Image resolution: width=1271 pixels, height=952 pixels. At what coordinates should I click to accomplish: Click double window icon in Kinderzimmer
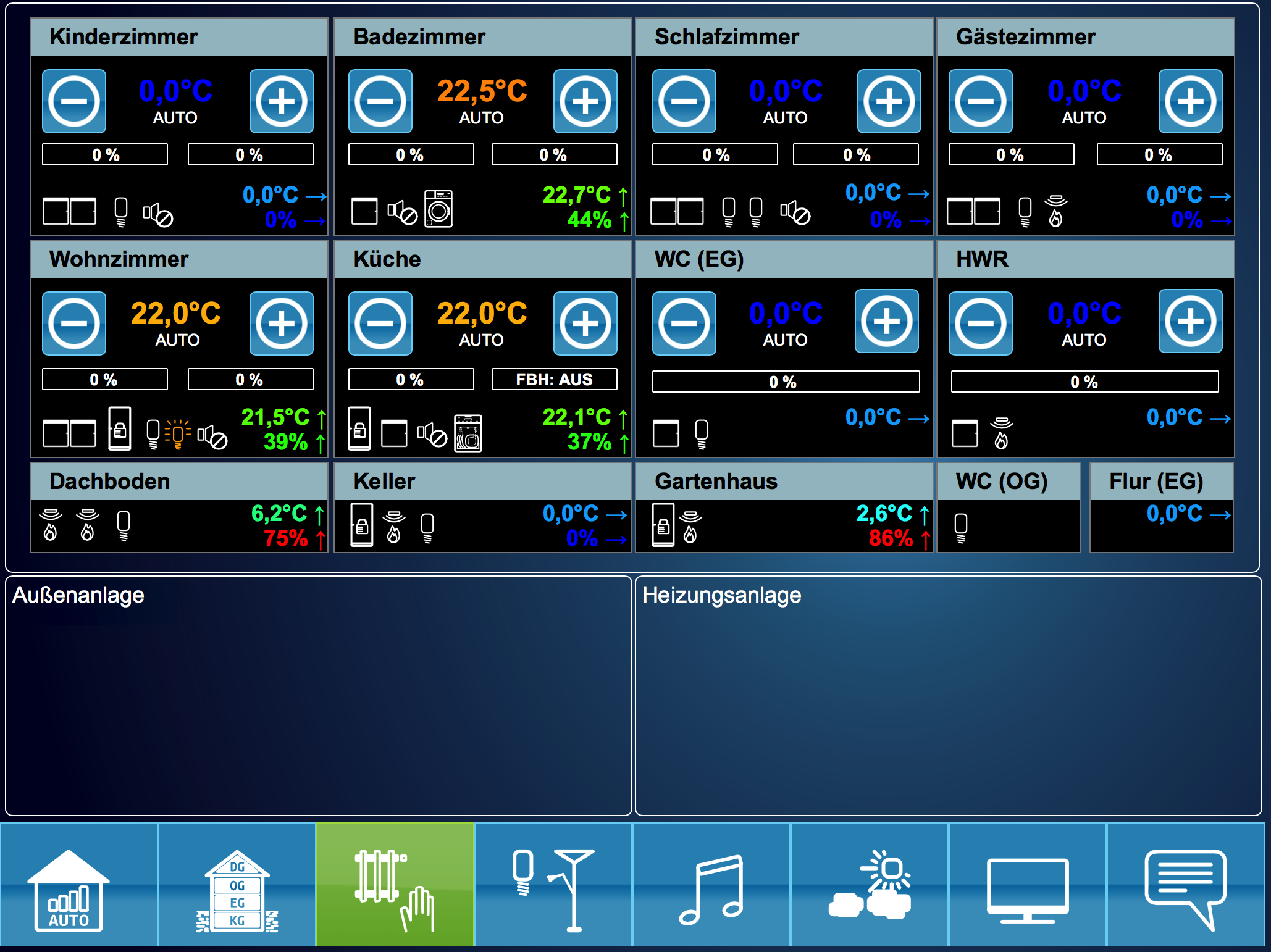69,211
